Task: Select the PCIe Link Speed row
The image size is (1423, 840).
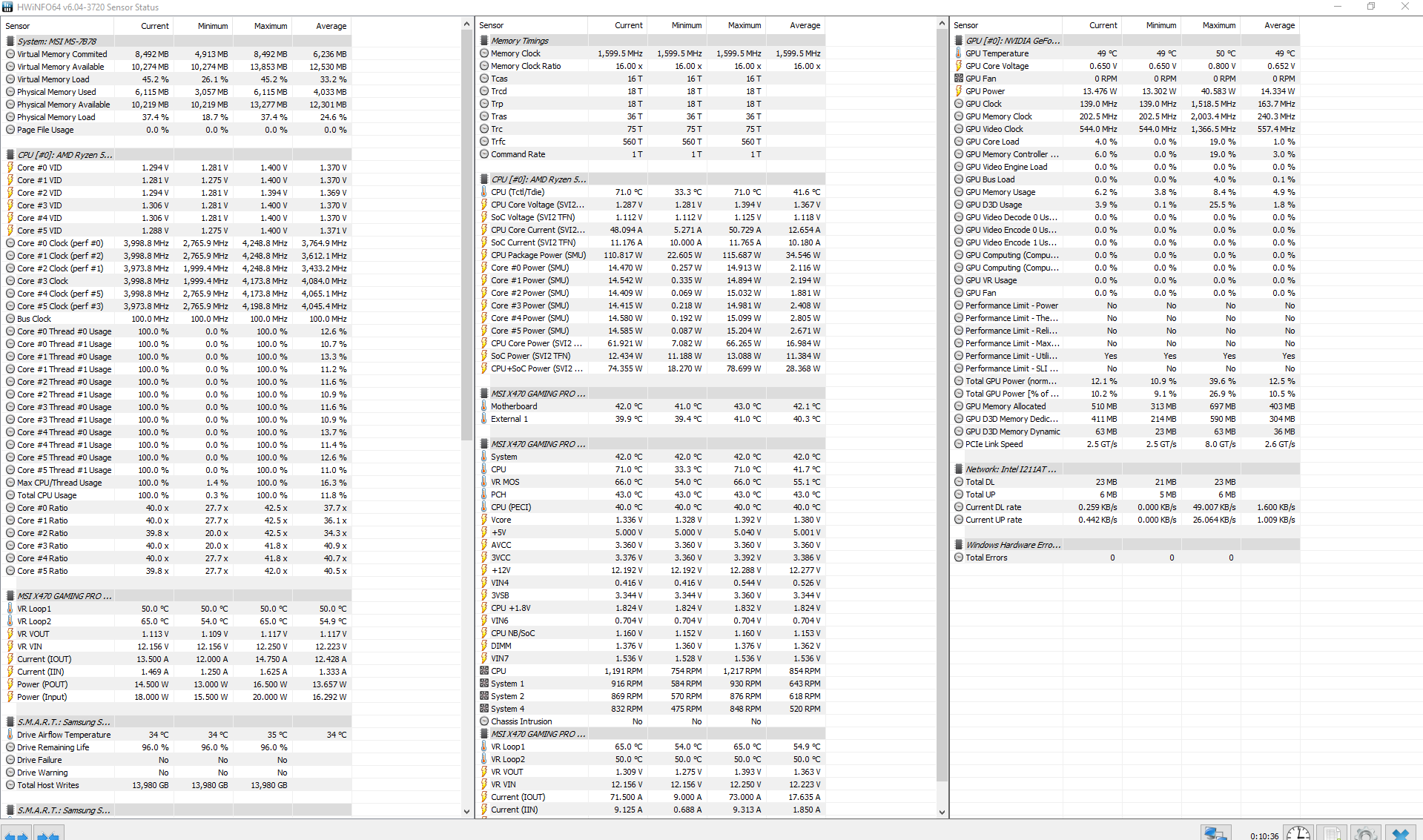Action: tap(1125, 444)
